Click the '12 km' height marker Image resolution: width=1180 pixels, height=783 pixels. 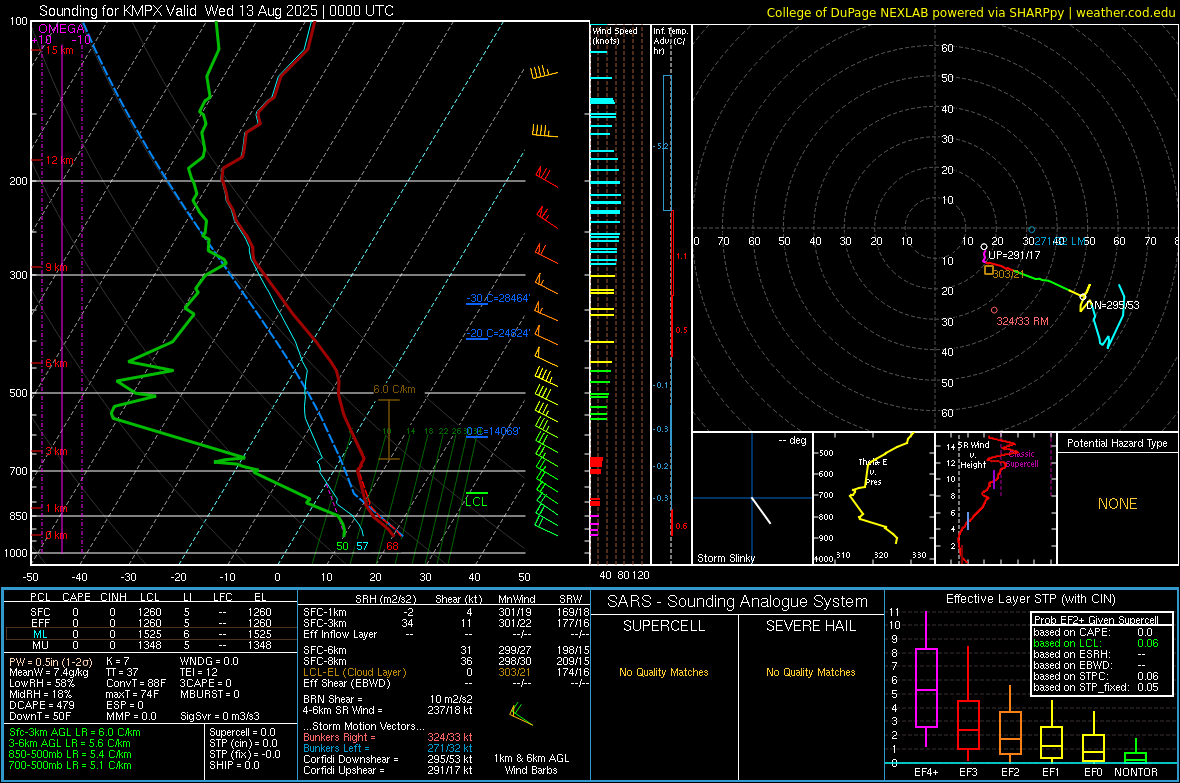coord(59,160)
